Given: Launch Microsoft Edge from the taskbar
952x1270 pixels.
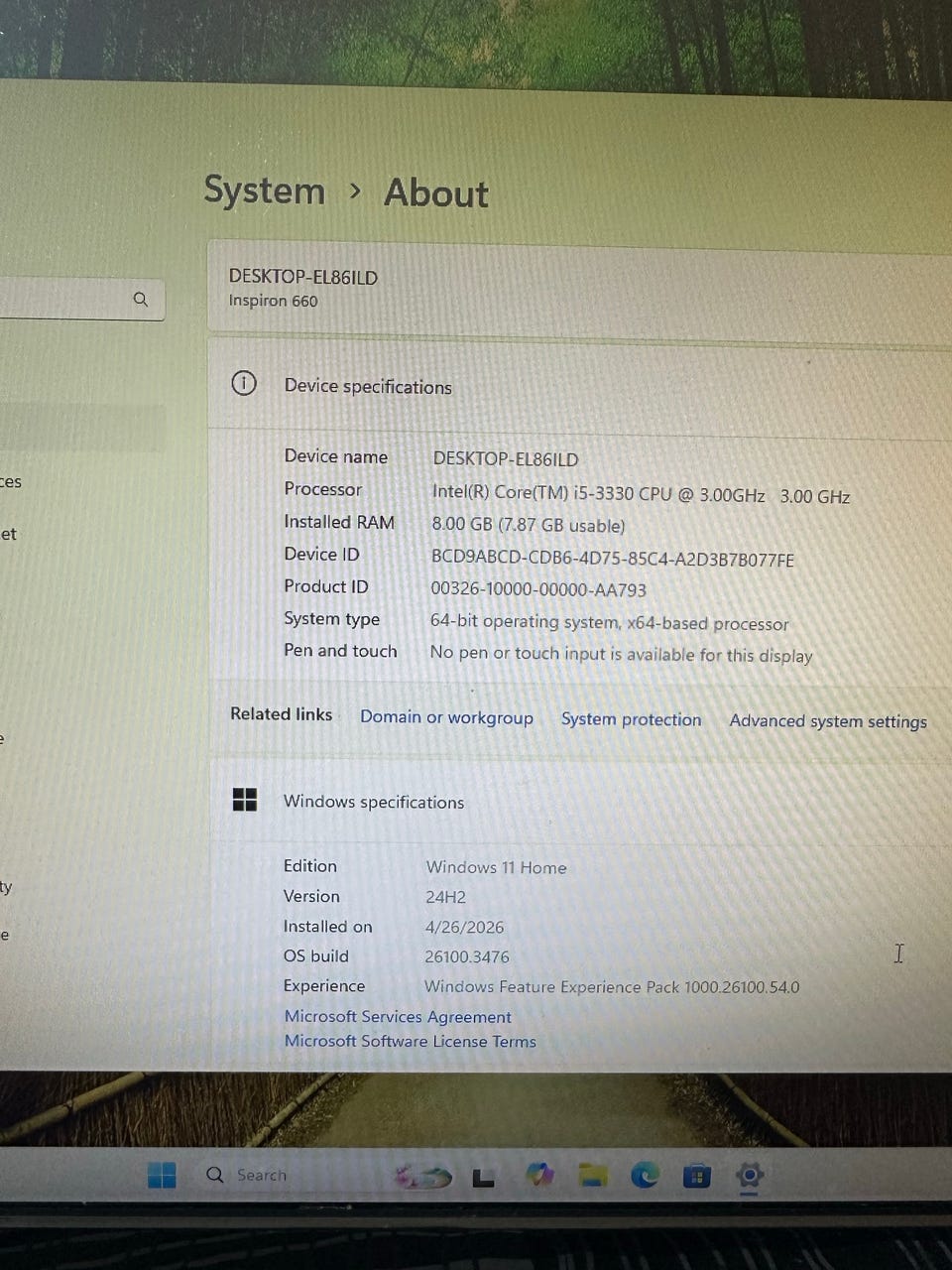Looking at the screenshot, I should click(x=646, y=1177).
